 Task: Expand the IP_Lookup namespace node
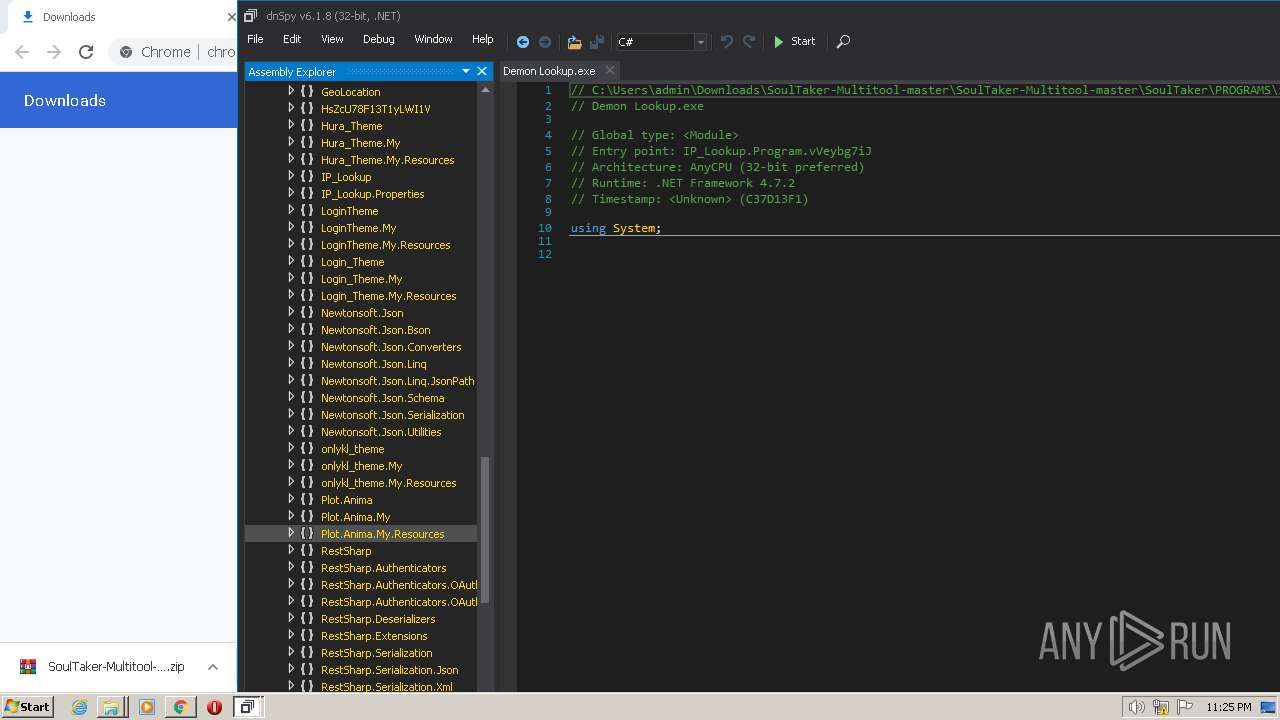pos(291,176)
